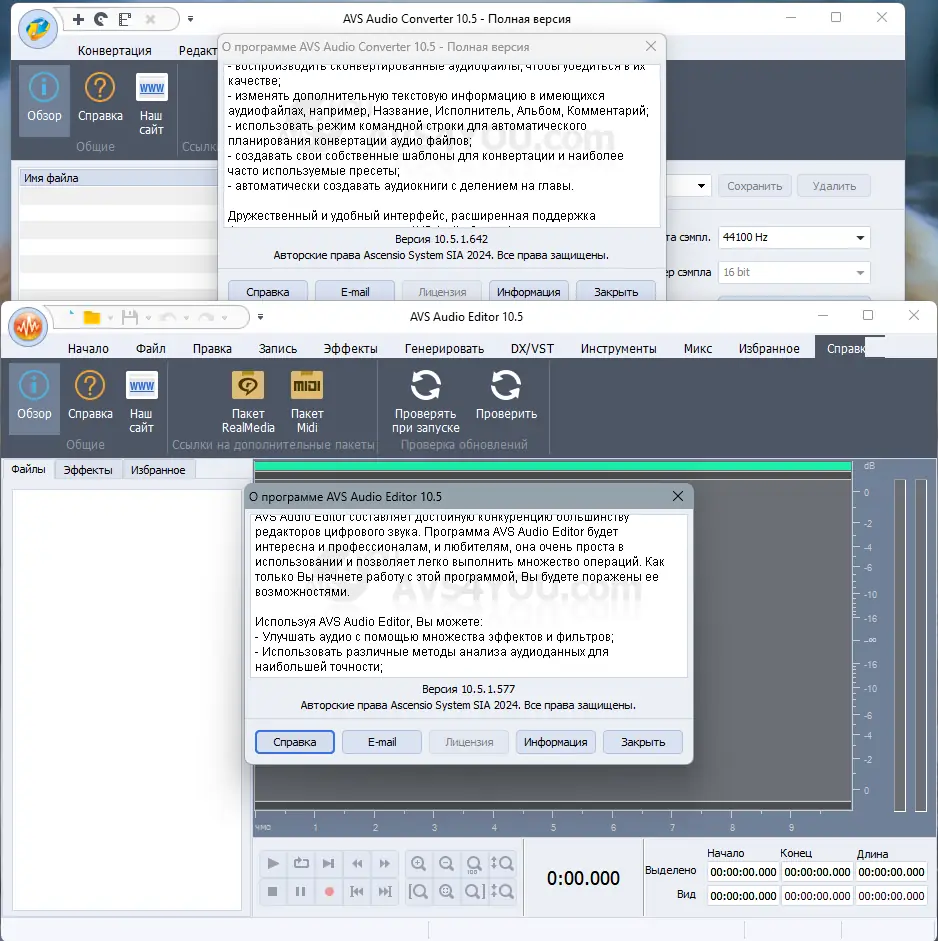Open Конвертация tab in Audio Converter
The height and width of the screenshot is (941, 938).
pos(115,50)
